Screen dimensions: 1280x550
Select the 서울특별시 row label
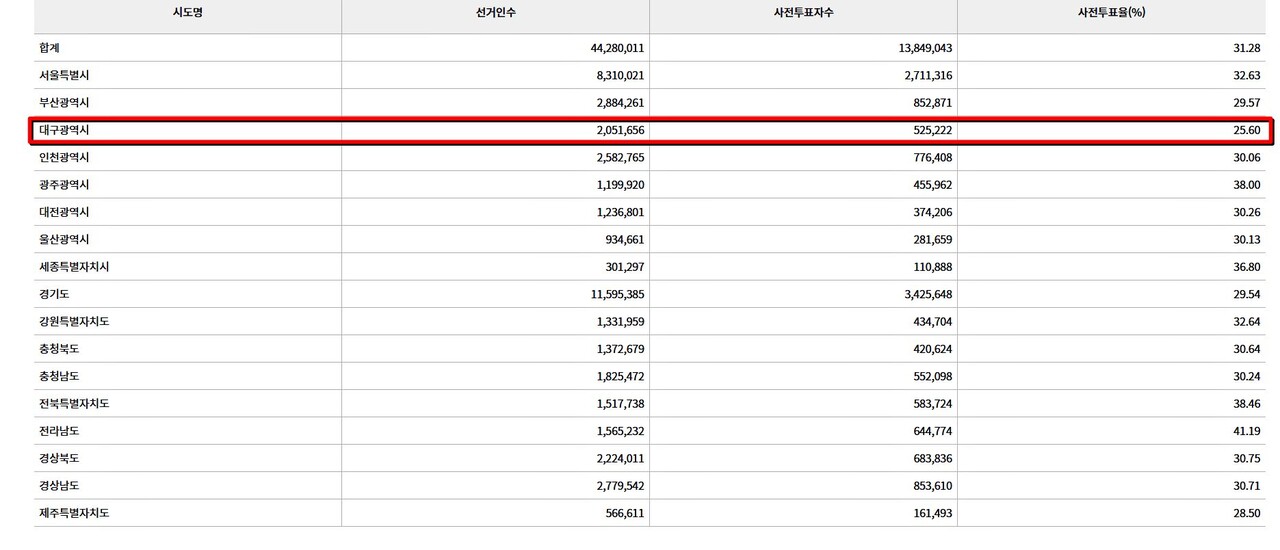coord(65,75)
